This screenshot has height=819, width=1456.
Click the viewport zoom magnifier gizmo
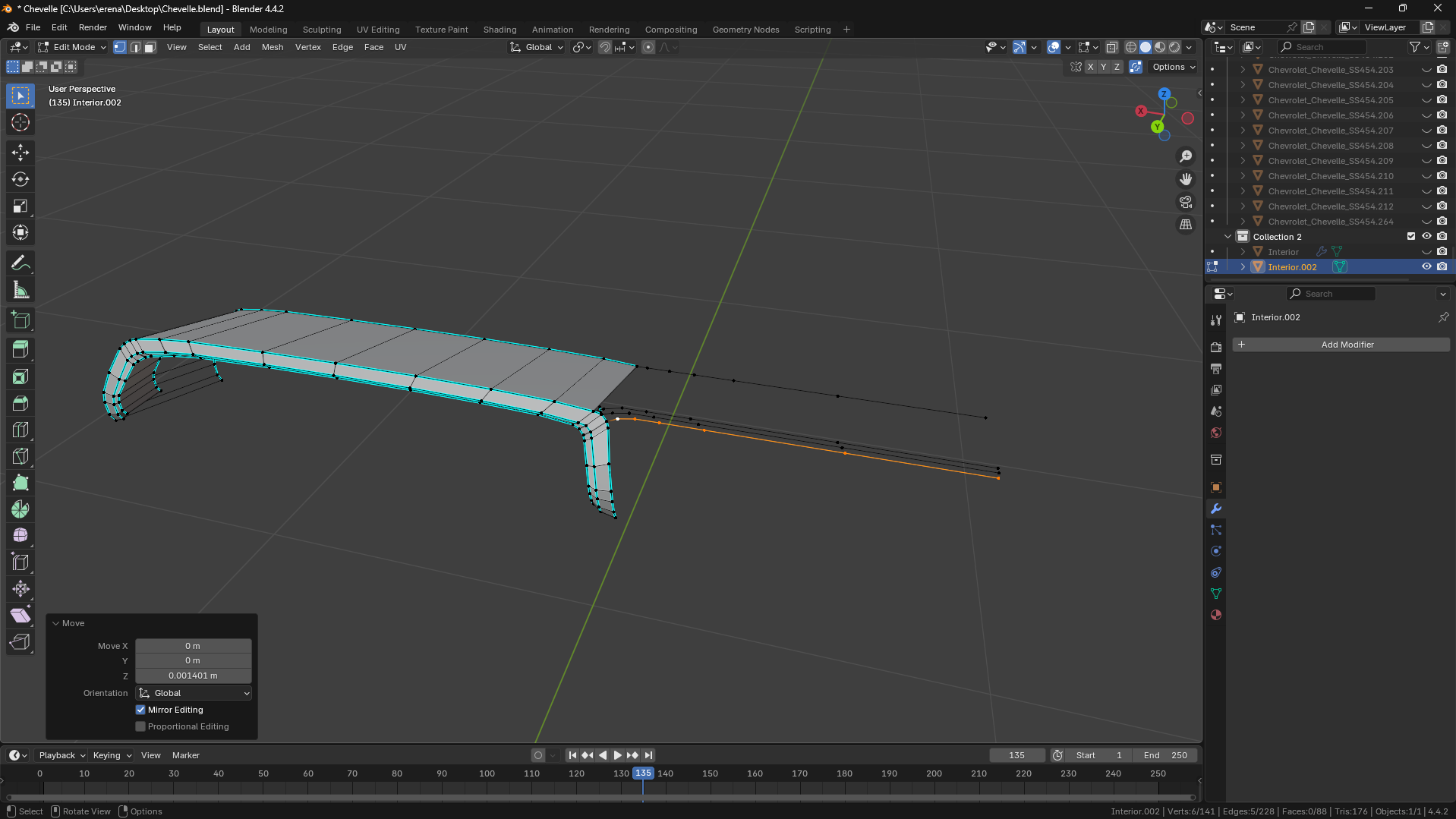[1186, 156]
